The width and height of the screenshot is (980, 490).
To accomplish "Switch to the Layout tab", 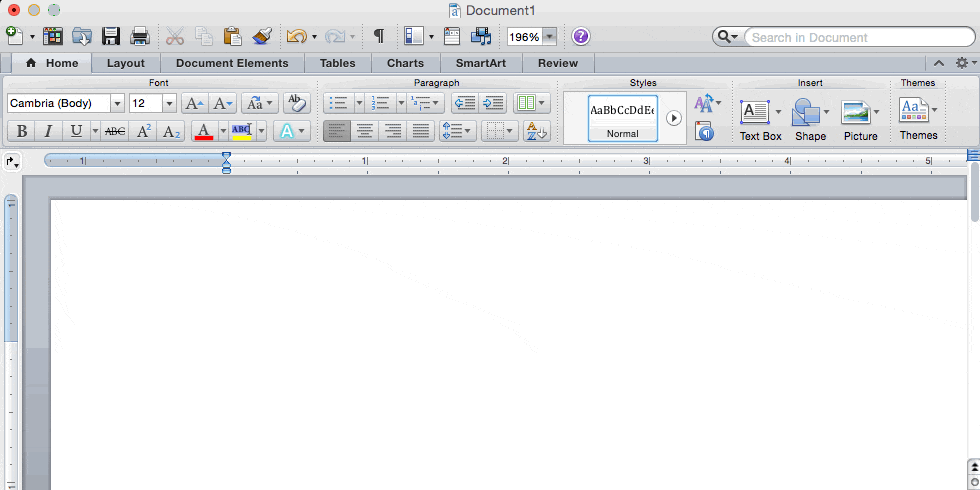I will click(x=126, y=63).
